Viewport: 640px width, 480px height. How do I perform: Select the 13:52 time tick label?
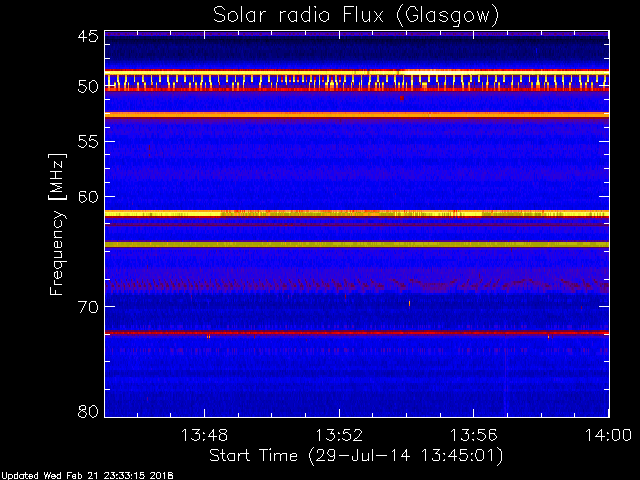pyautogui.click(x=340, y=435)
